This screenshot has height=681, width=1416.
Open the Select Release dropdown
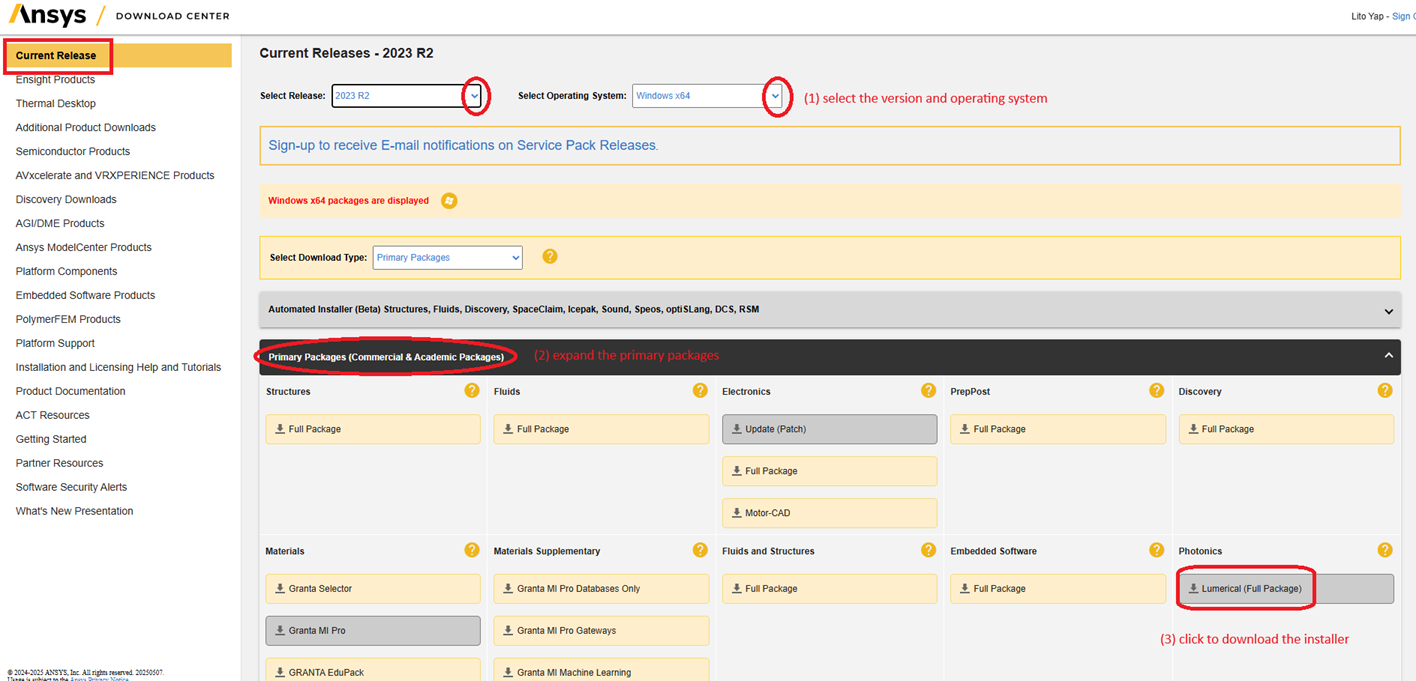point(407,96)
